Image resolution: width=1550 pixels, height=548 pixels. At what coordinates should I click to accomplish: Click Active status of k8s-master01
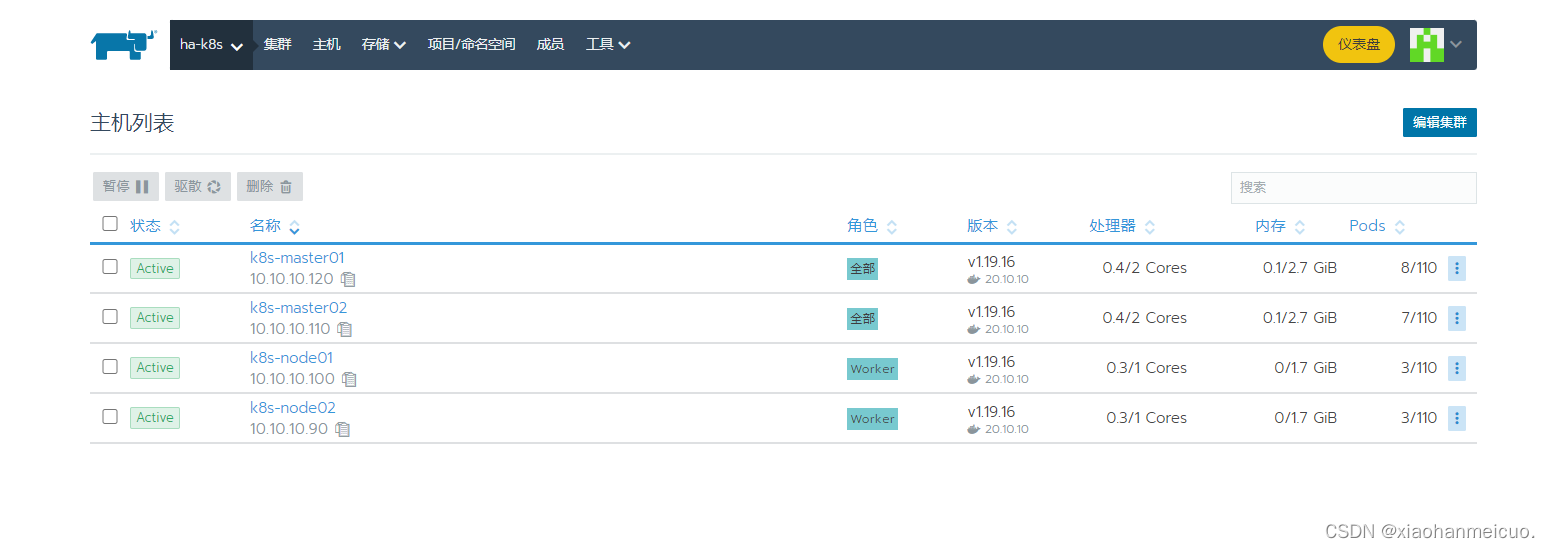point(155,268)
